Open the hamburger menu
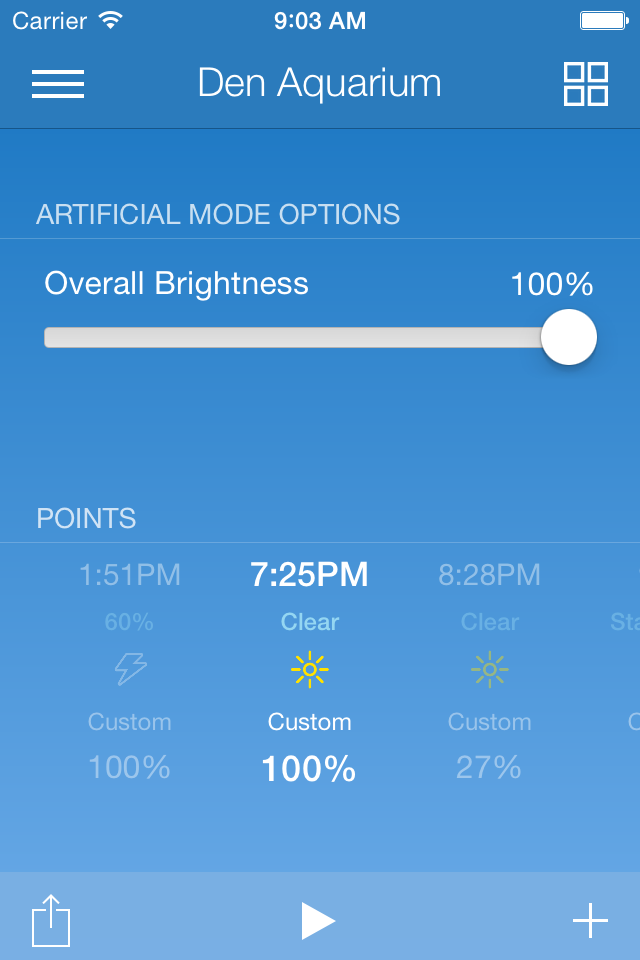Viewport: 640px width, 960px height. click(58, 84)
